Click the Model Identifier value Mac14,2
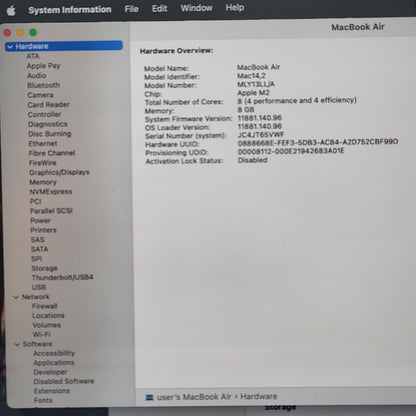The width and height of the screenshot is (416, 416). [x=251, y=76]
